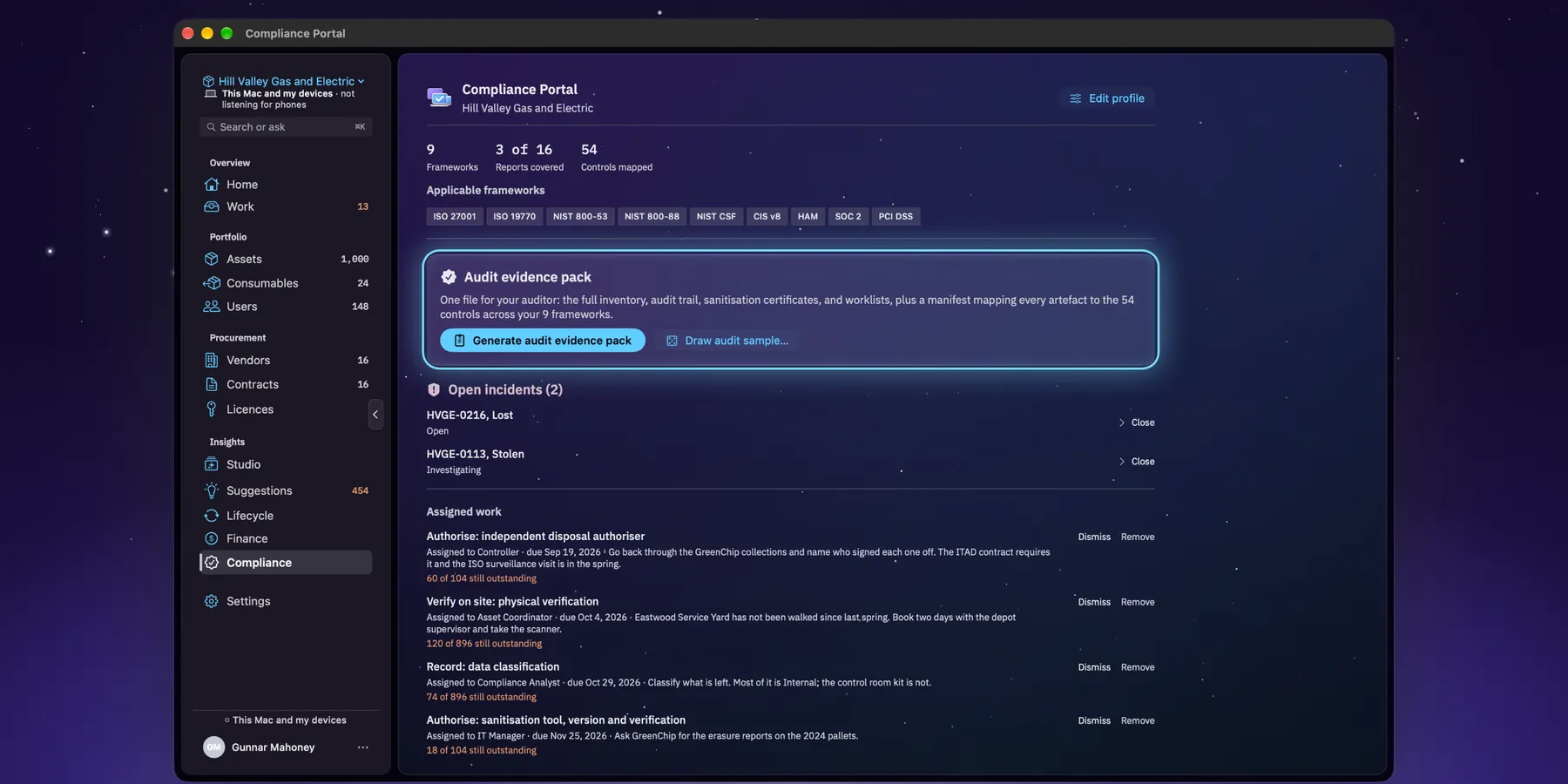Remove the physical verification task
1568x784 pixels.
(1138, 602)
